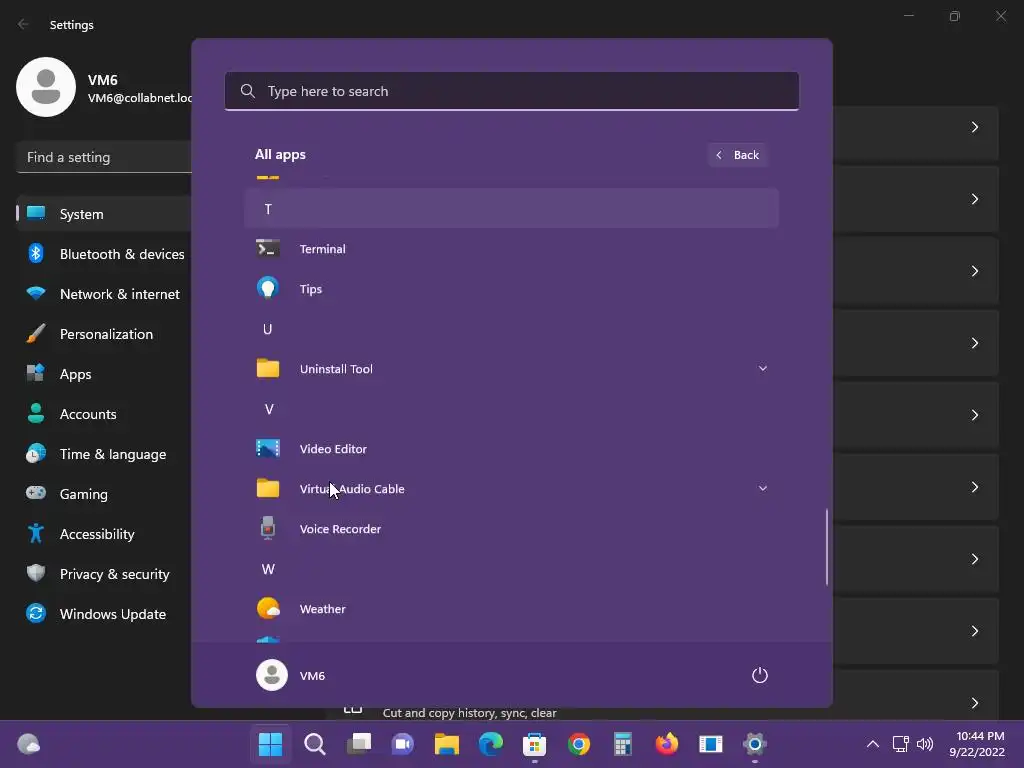Open Calculator from taskbar
The image size is (1024, 768).
[622, 744]
